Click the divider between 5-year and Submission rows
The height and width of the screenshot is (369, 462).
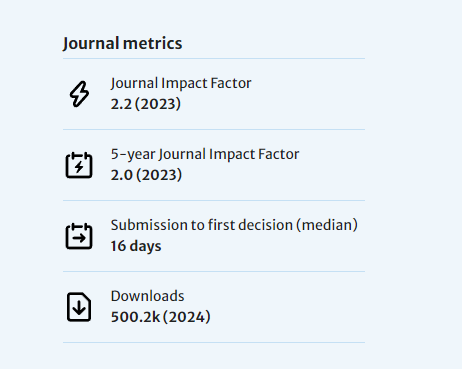[214, 200]
